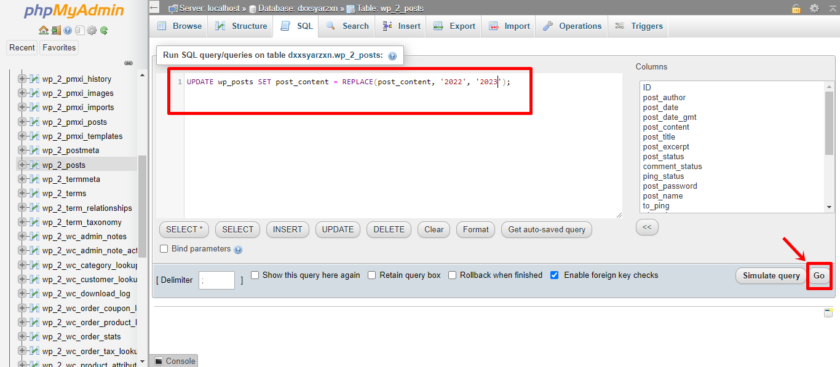
Task: Expand the wp_2_term_relationships tree node
Action: [x=22, y=208]
